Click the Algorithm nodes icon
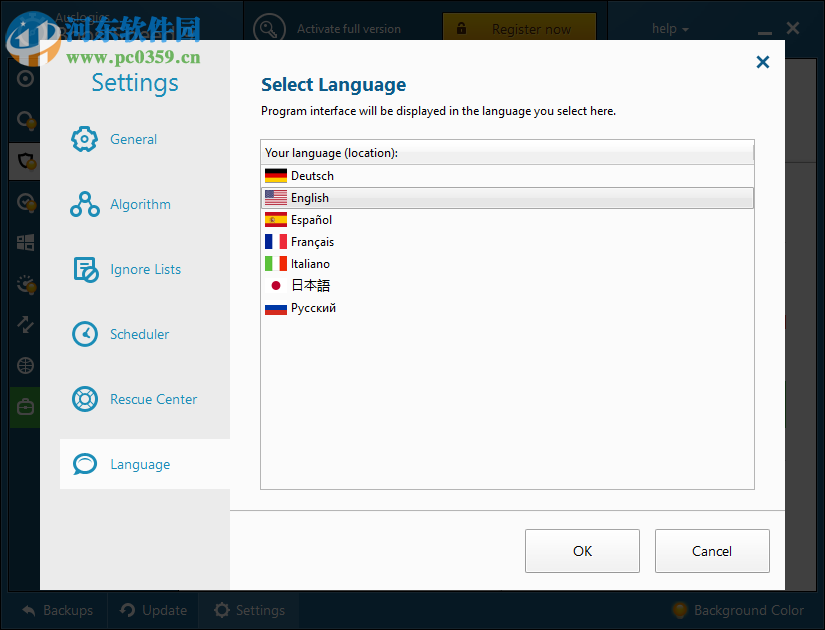825x630 pixels. click(85, 204)
